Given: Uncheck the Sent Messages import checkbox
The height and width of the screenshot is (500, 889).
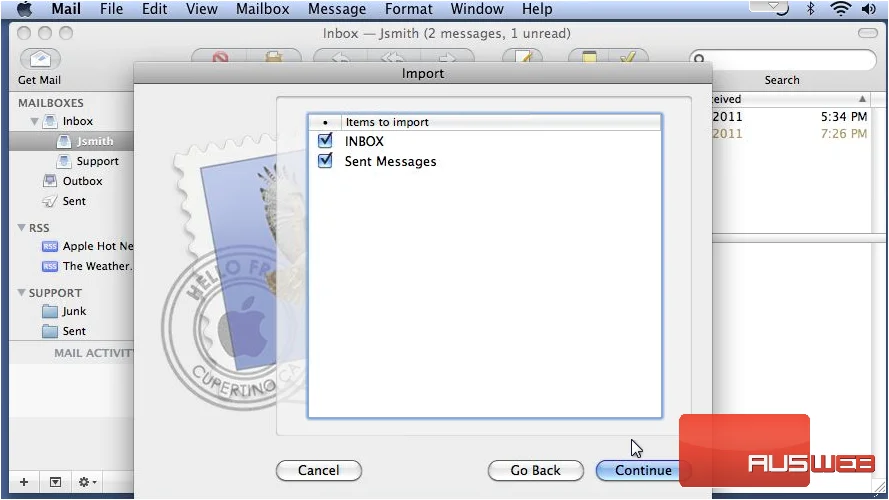Looking at the screenshot, I should pyautogui.click(x=325, y=160).
